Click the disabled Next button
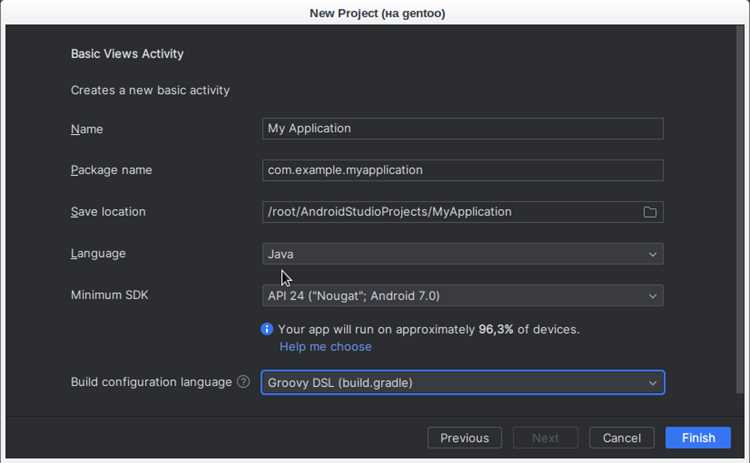Image resolution: width=750 pixels, height=463 pixels. tap(545, 438)
